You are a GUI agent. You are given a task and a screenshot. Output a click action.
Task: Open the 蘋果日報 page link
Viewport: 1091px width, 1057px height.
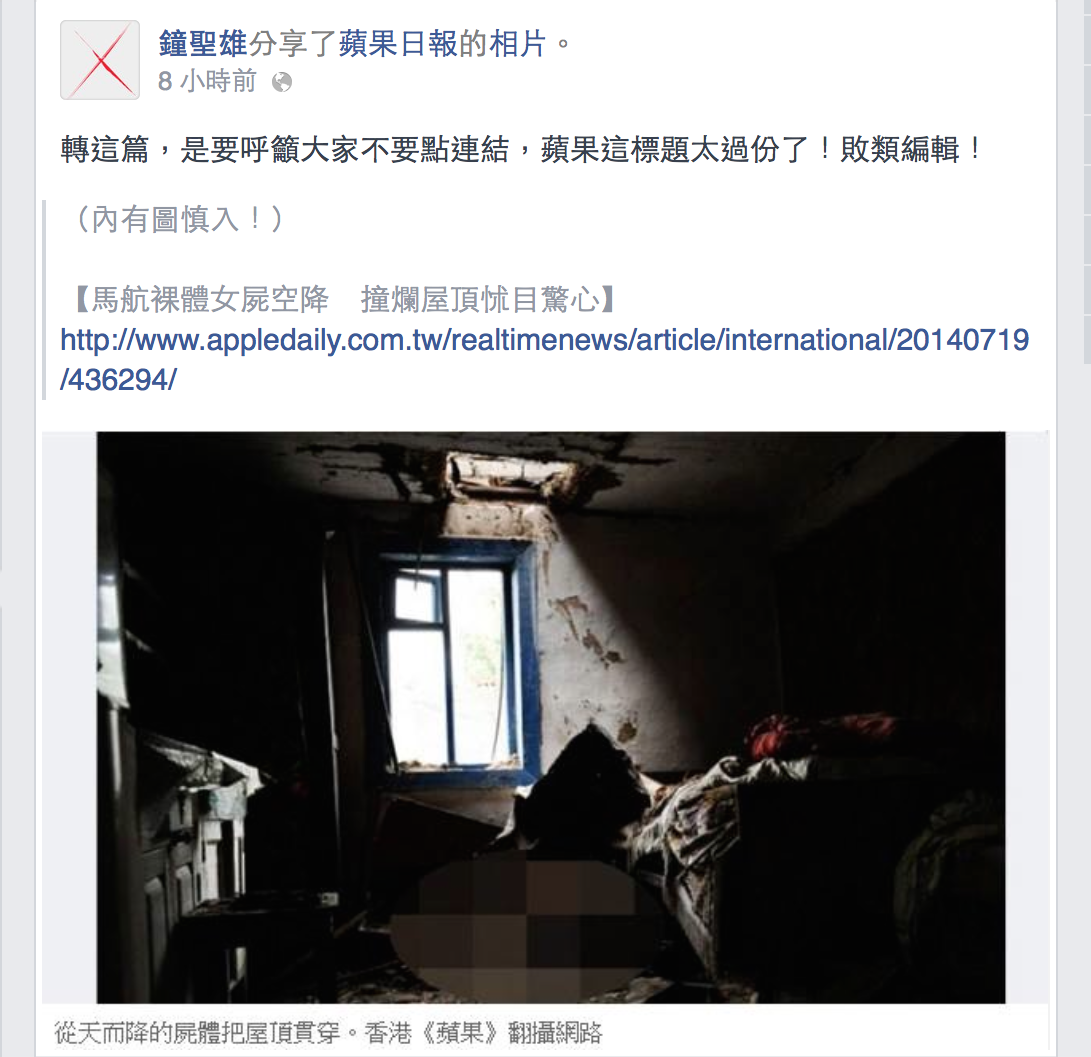point(398,44)
